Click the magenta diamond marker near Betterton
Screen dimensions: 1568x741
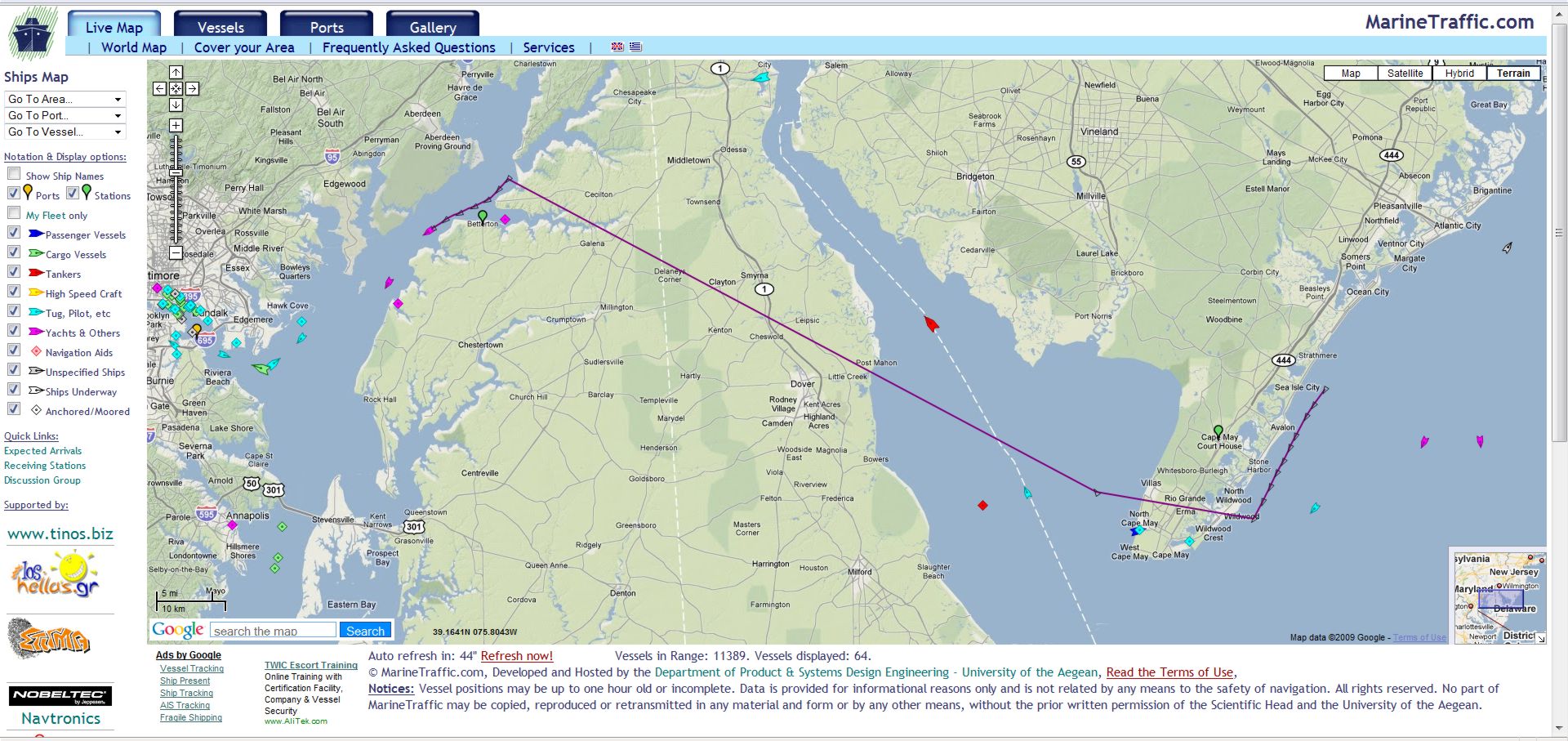(x=505, y=219)
